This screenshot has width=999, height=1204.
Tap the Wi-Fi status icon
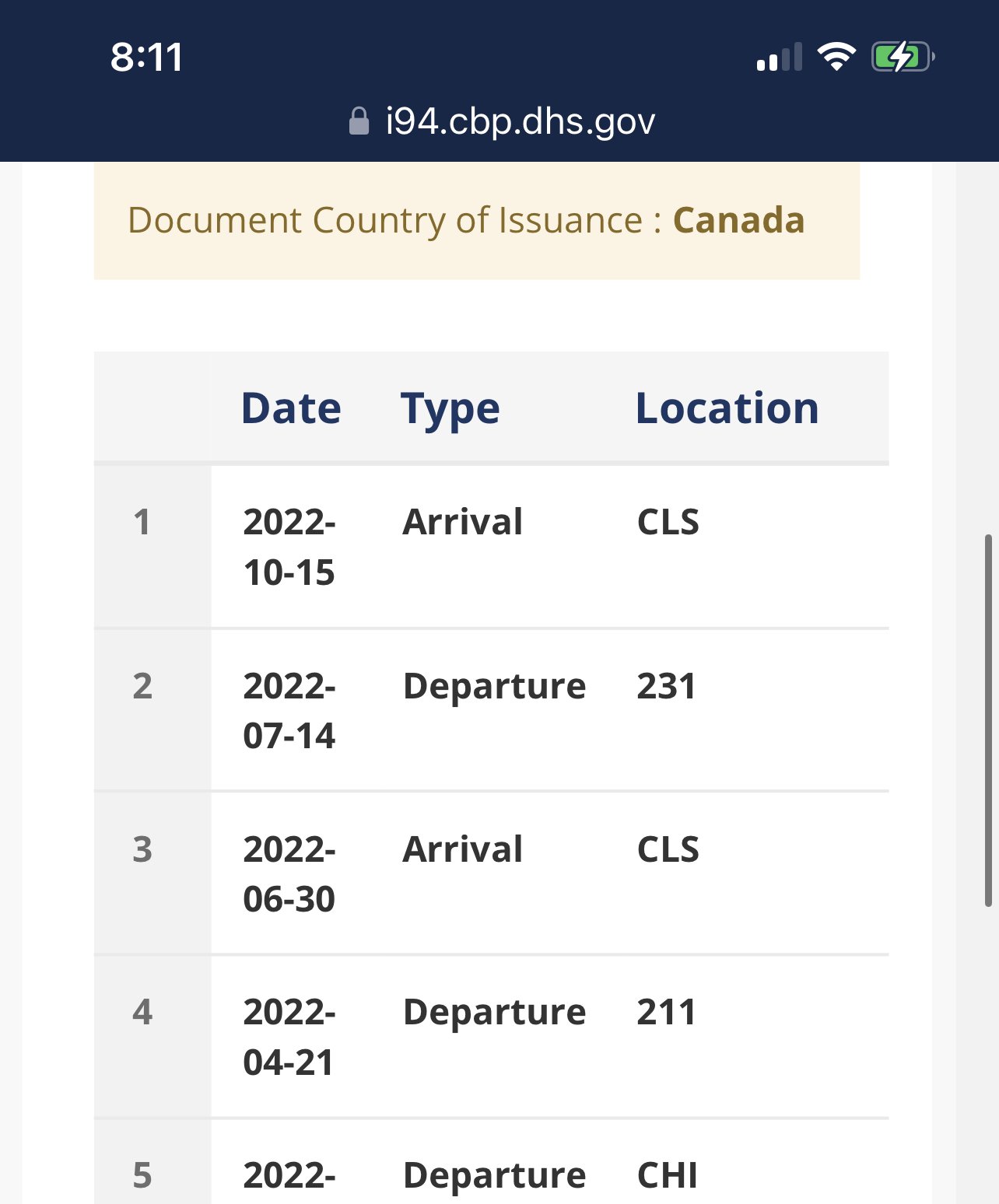(x=836, y=57)
